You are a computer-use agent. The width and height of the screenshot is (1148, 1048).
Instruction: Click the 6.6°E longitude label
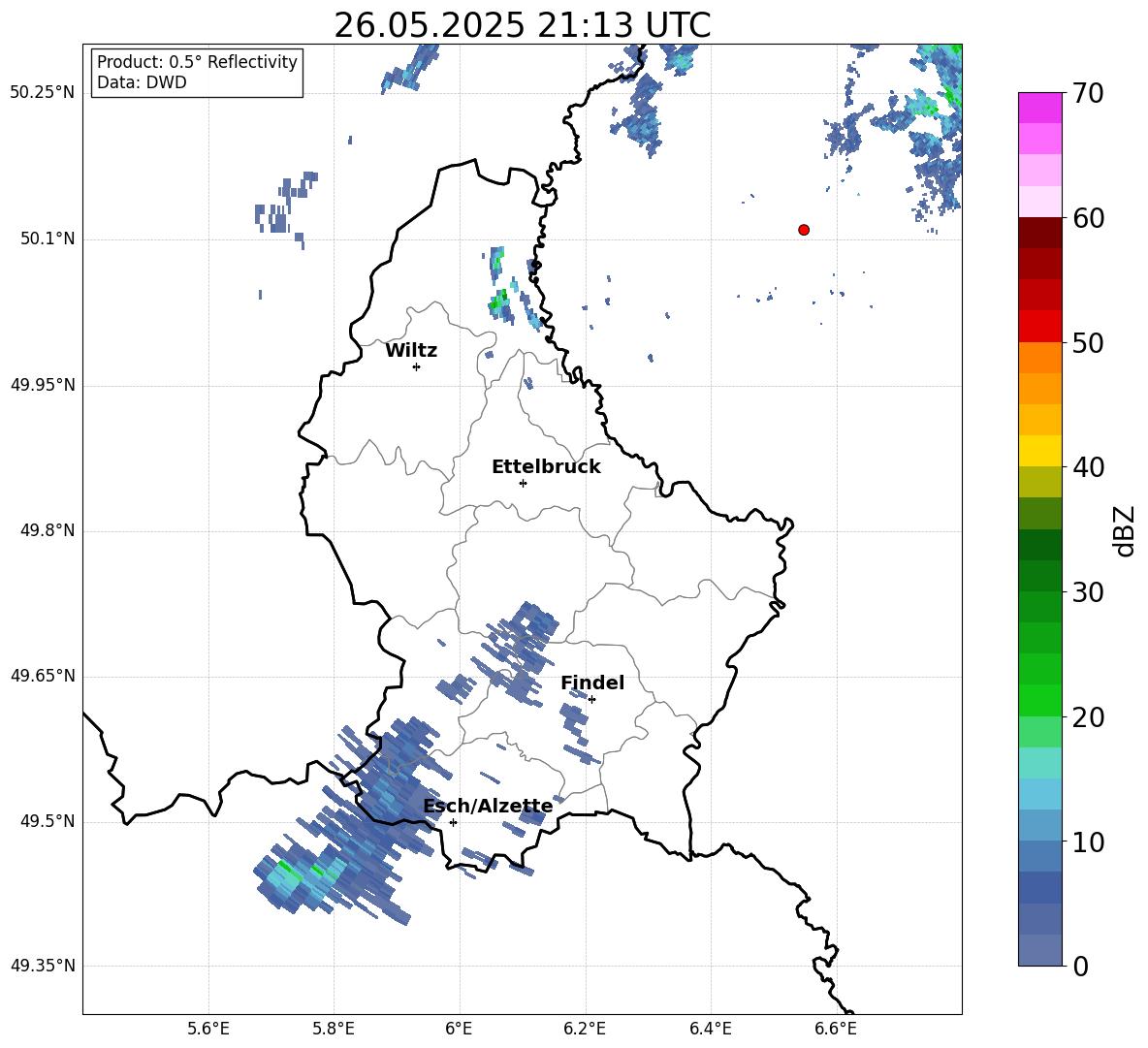point(836,1029)
